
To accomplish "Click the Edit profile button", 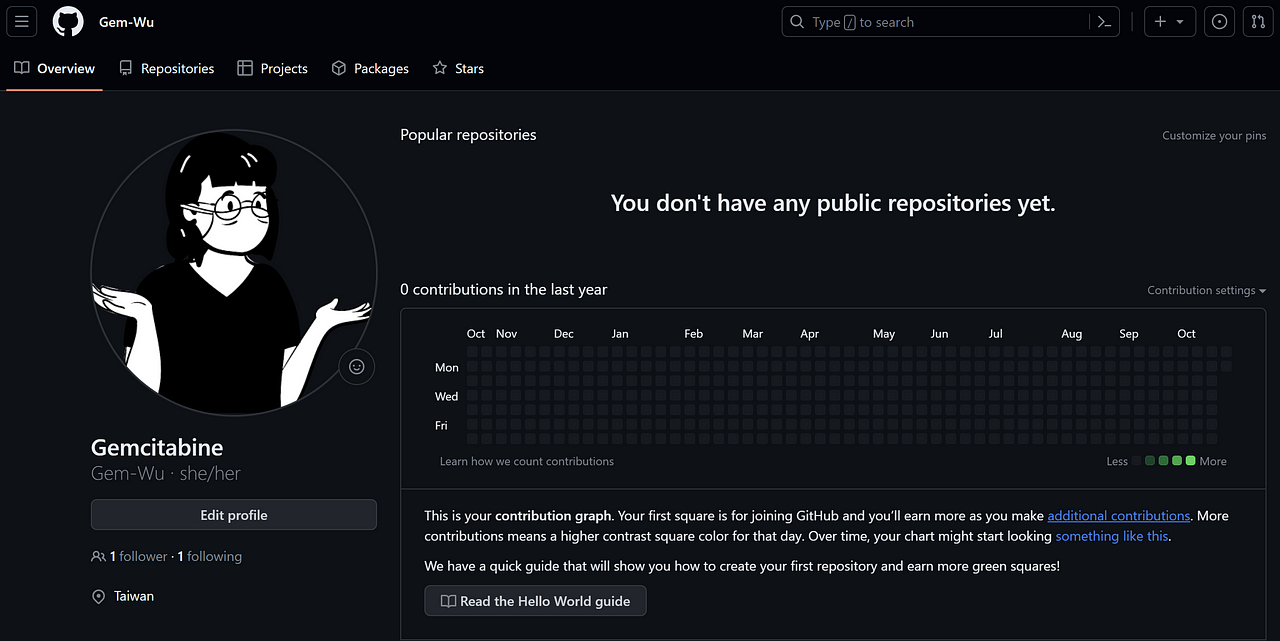I will point(234,515).
